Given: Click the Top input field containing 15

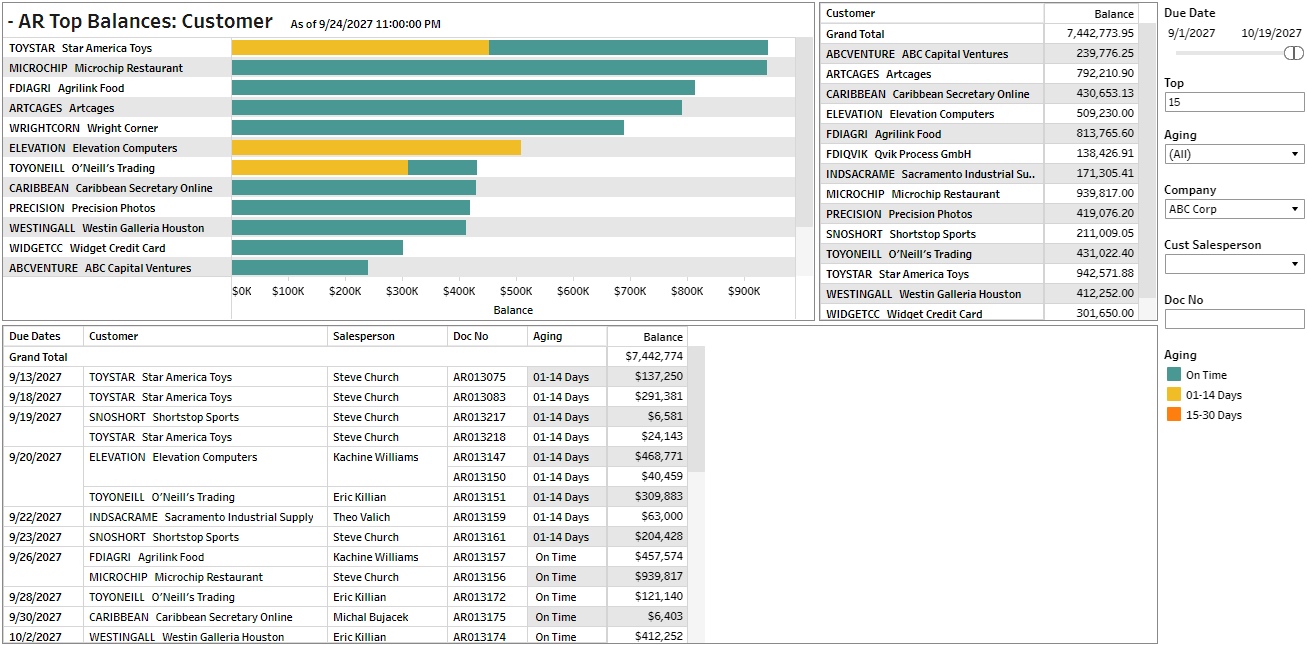Looking at the screenshot, I should (1234, 102).
